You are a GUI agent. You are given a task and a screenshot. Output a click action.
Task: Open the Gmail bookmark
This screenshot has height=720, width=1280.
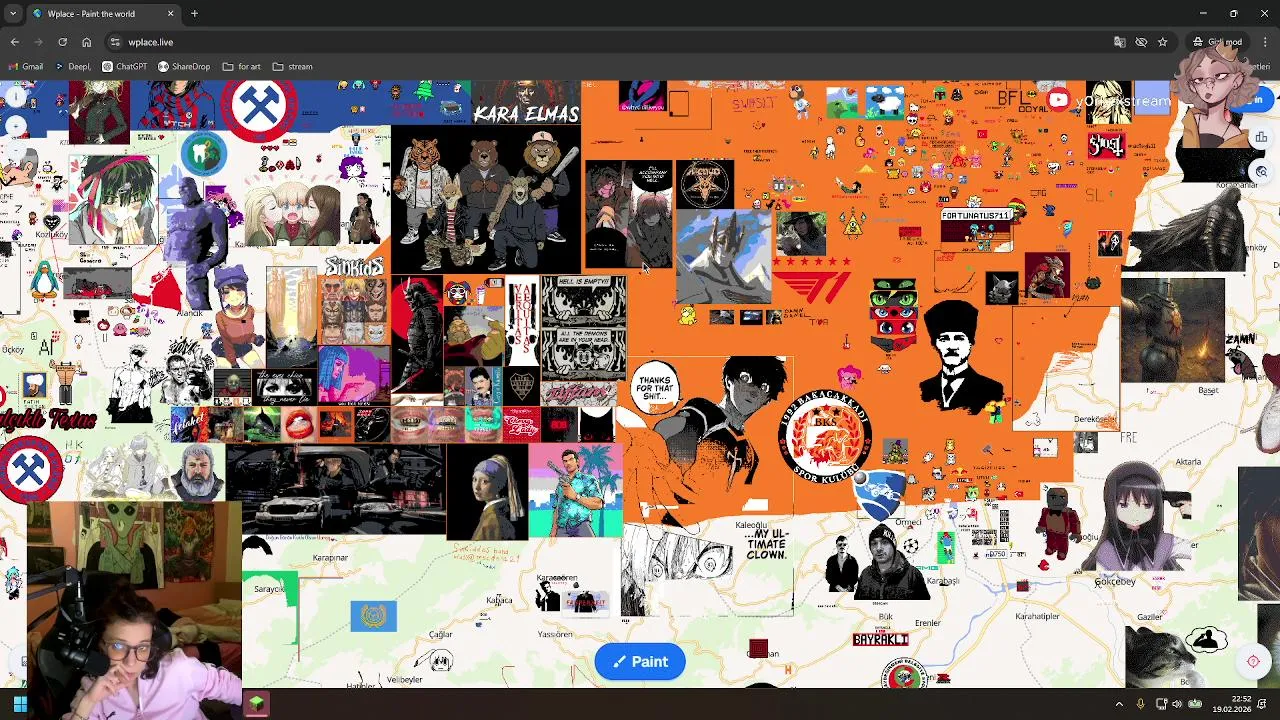click(26, 67)
